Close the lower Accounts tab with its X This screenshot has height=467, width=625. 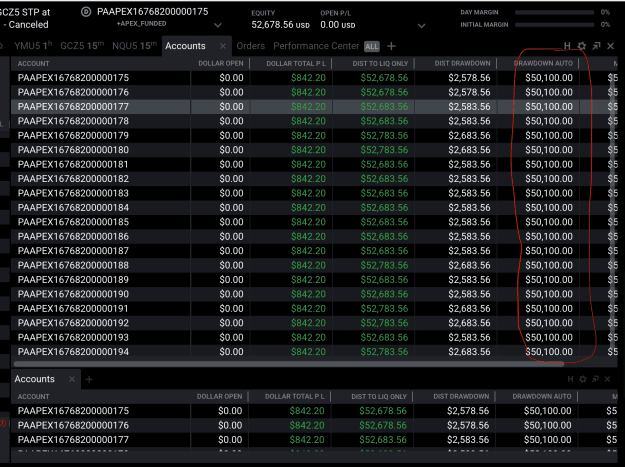tap(72, 379)
